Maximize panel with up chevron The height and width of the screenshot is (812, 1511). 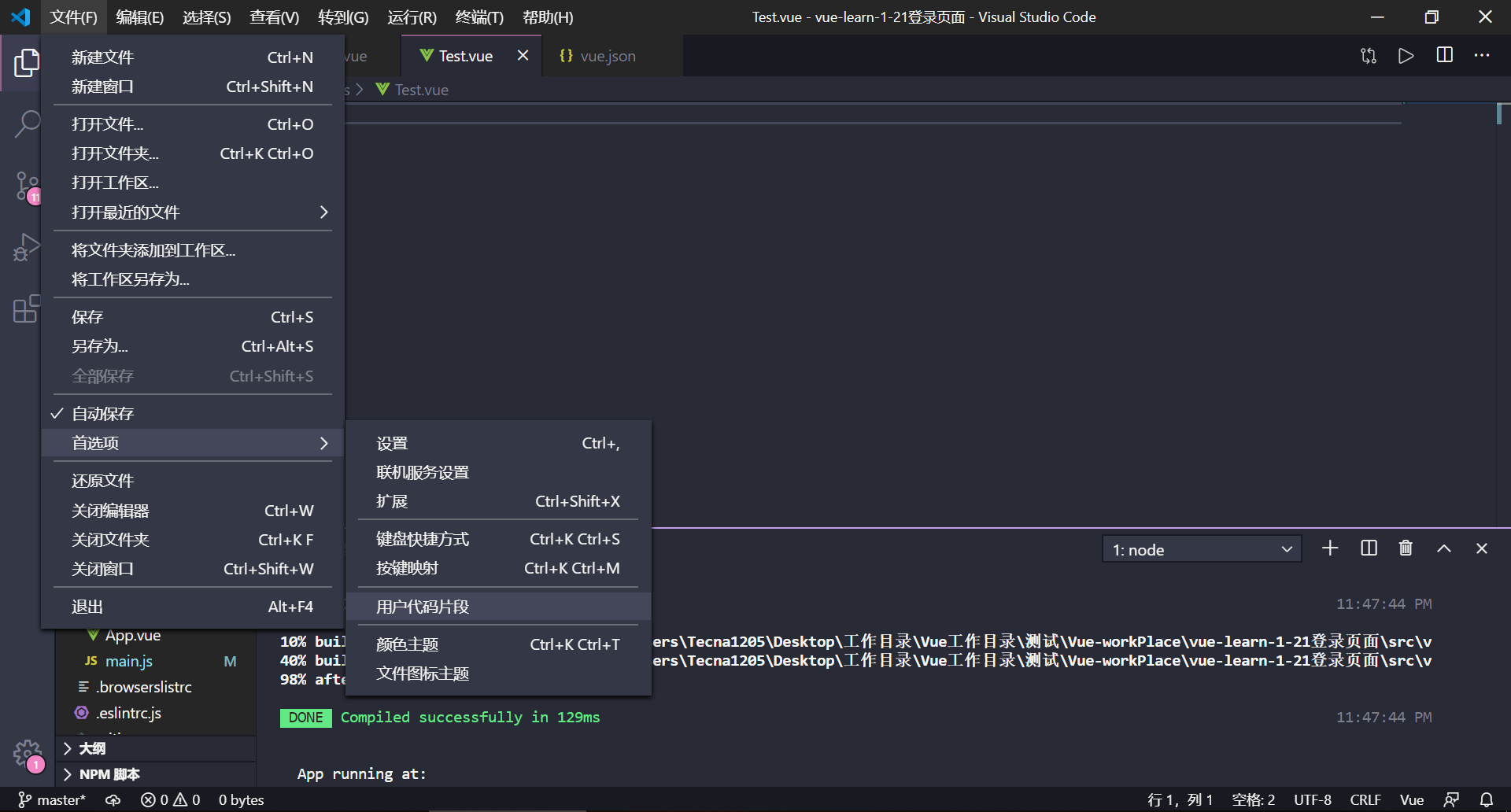(1444, 548)
